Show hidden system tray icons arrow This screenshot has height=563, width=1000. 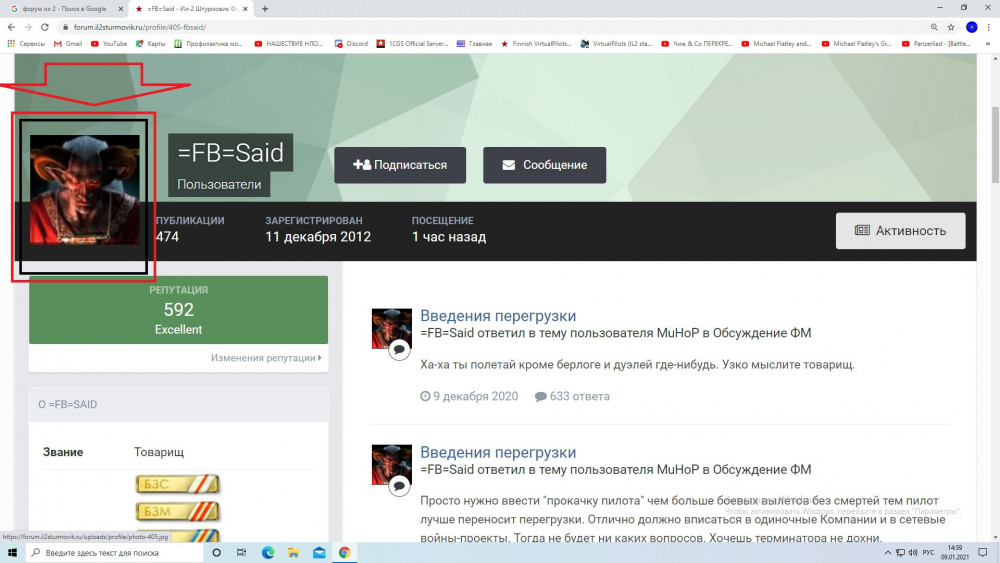(887, 553)
